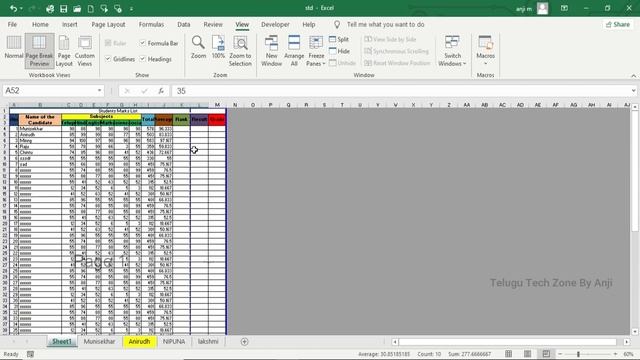Click the Macros button icon
640x360 pixels.
[485, 43]
